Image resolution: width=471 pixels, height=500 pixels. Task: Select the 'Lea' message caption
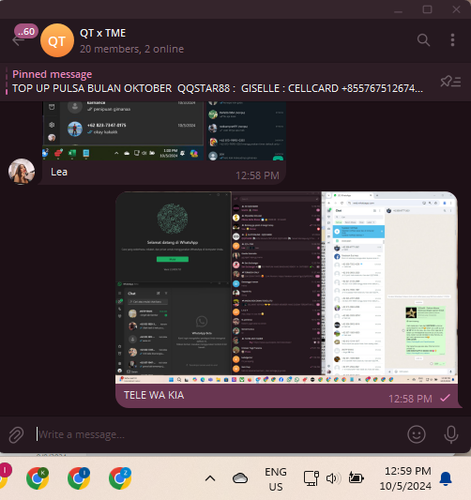(59, 172)
